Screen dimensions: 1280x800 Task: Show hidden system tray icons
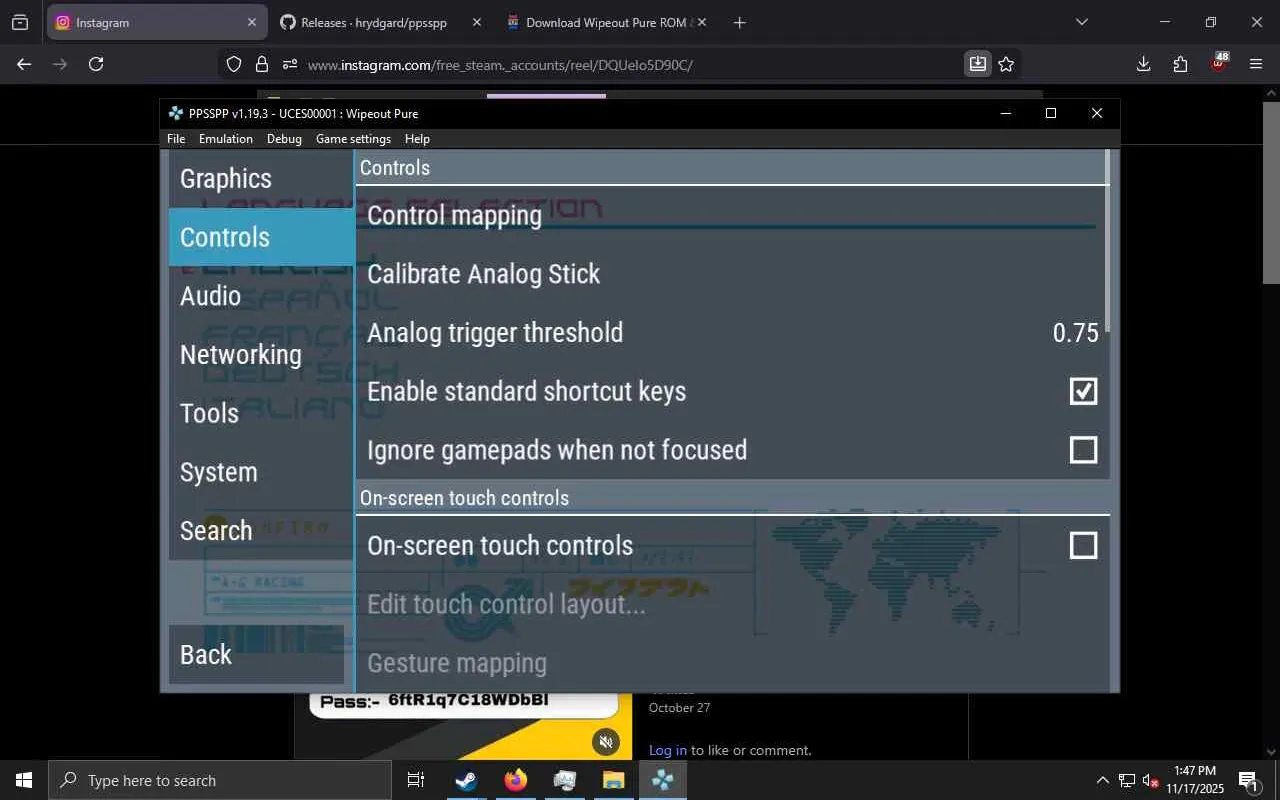click(1103, 780)
